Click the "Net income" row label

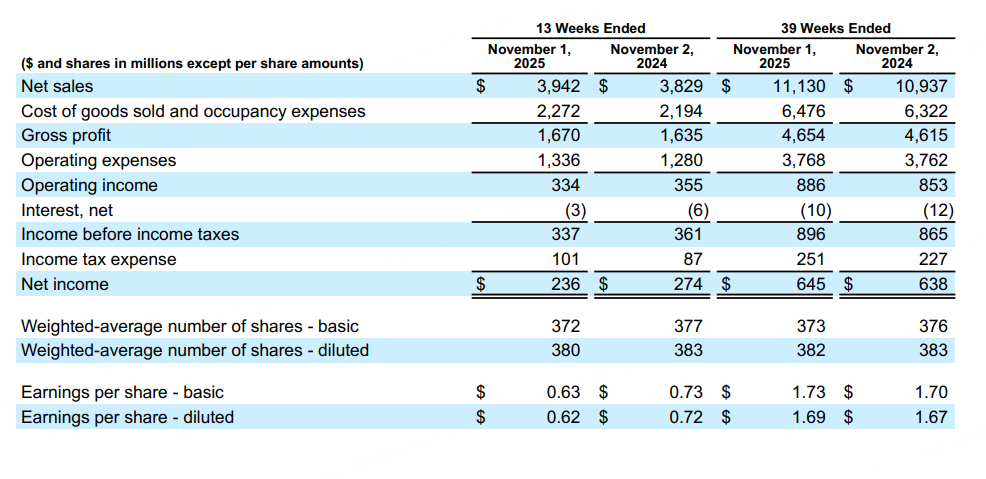click(x=65, y=284)
